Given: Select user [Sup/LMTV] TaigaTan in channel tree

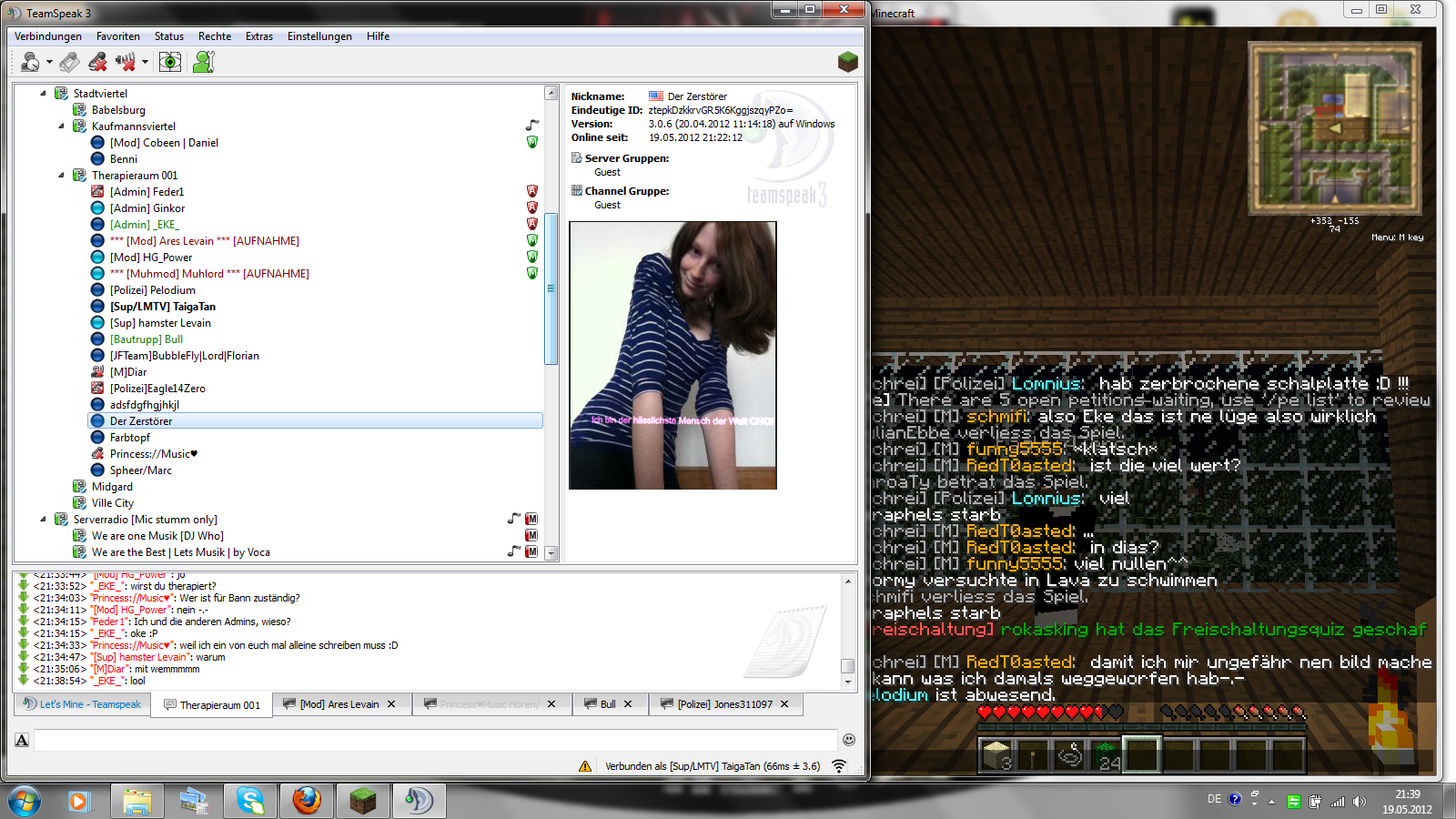Looking at the screenshot, I should click(162, 307).
